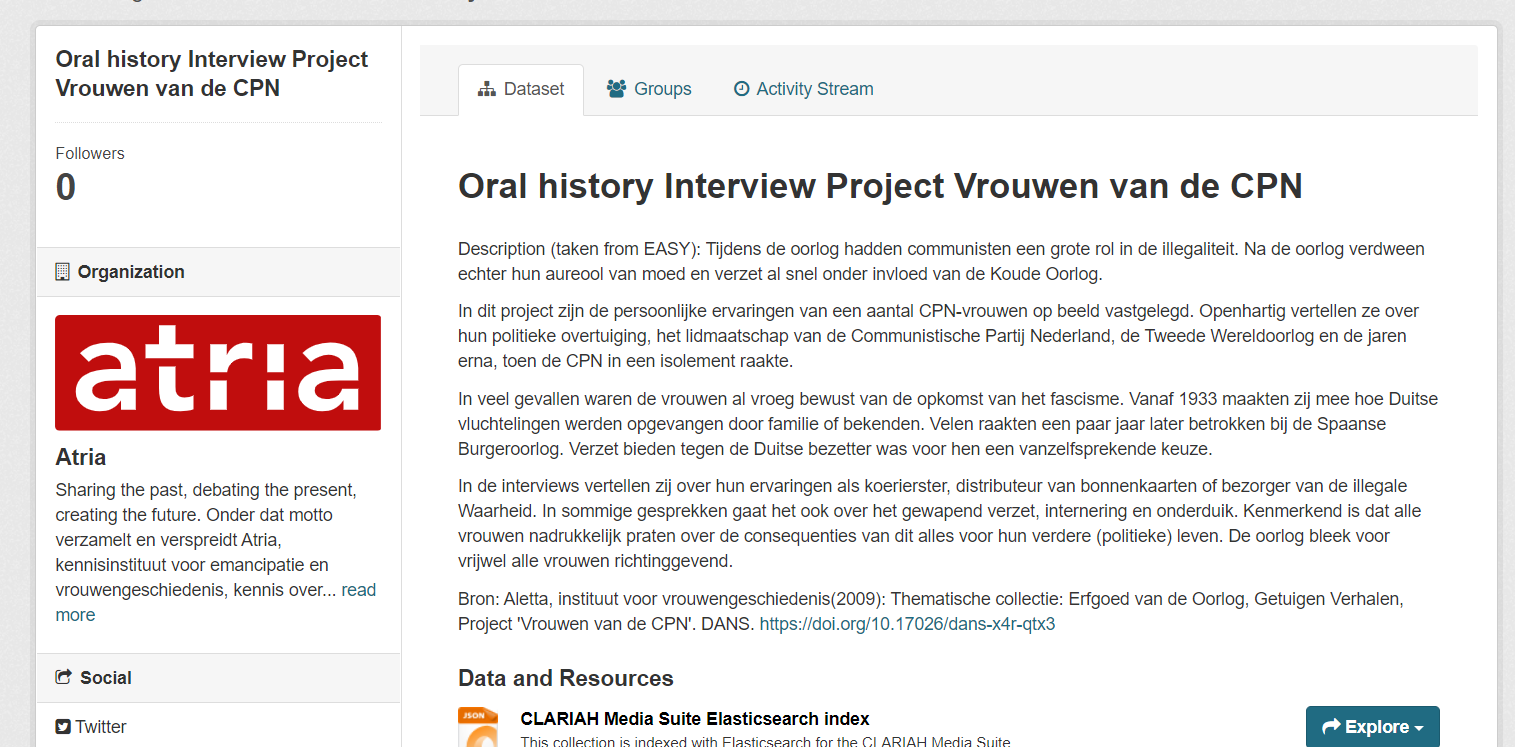Click the sitemap icon on Dataset tab
The width and height of the screenshot is (1515, 747).
(487, 89)
